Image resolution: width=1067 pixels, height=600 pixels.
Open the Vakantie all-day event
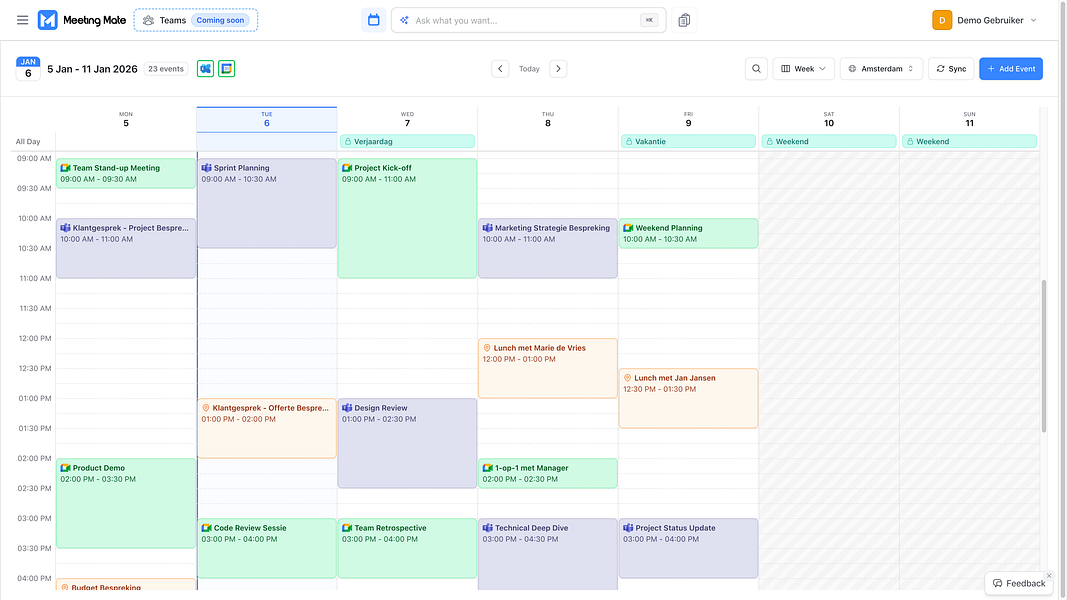[x=688, y=141]
